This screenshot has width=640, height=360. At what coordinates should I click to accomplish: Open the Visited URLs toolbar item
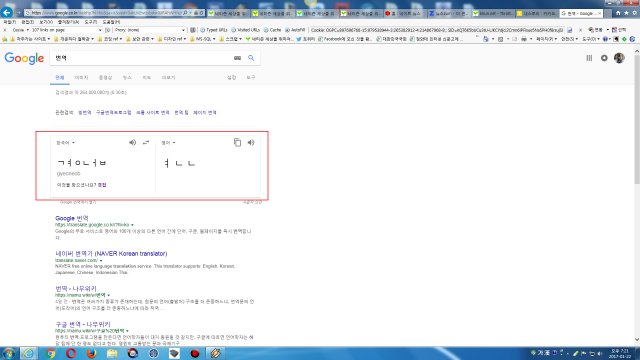pyautogui.click(x=245, y=30)
